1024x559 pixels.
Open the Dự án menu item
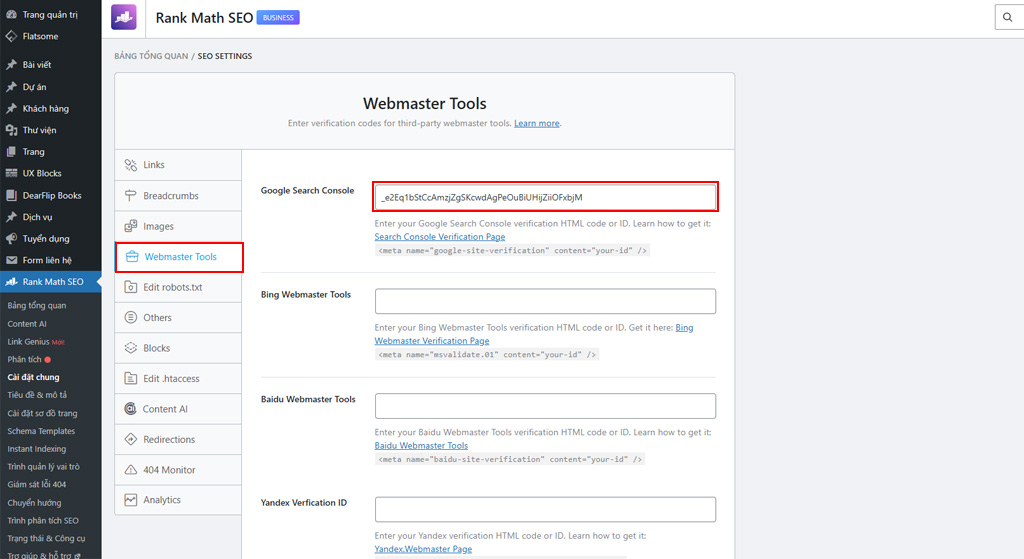[x=50, y=87]
